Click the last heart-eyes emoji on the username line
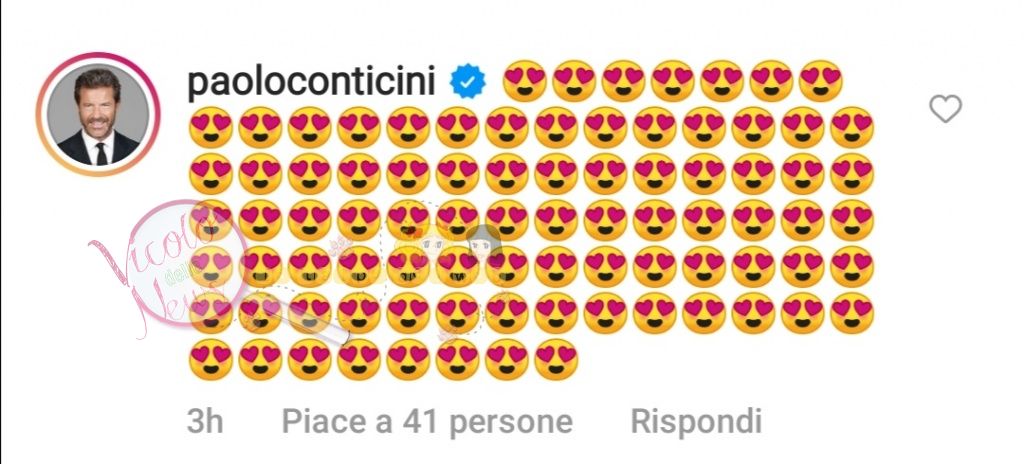The image size is (1024, 464). click(x=821, y=81)
